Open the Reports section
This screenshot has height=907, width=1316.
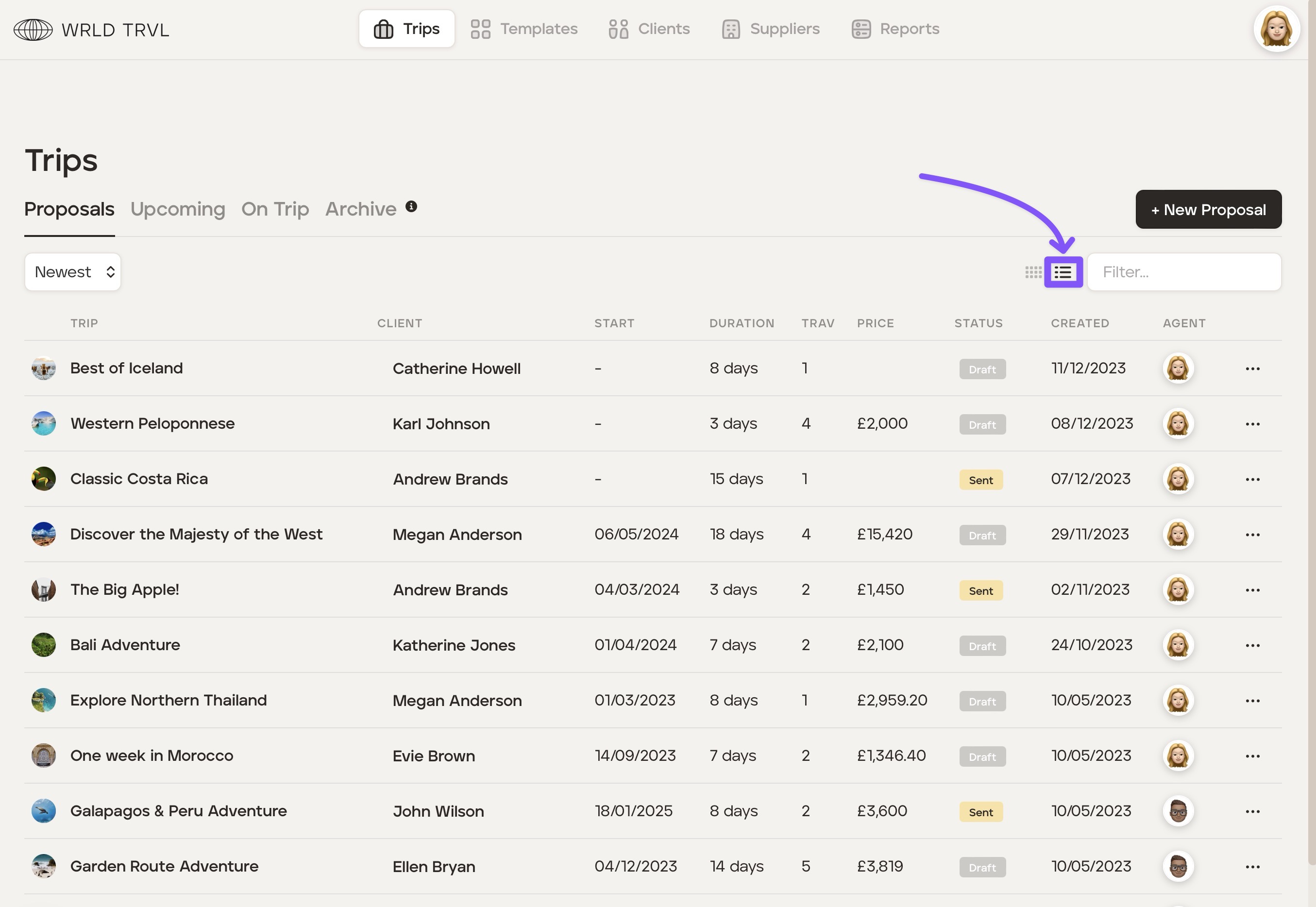tap(895, 29)
